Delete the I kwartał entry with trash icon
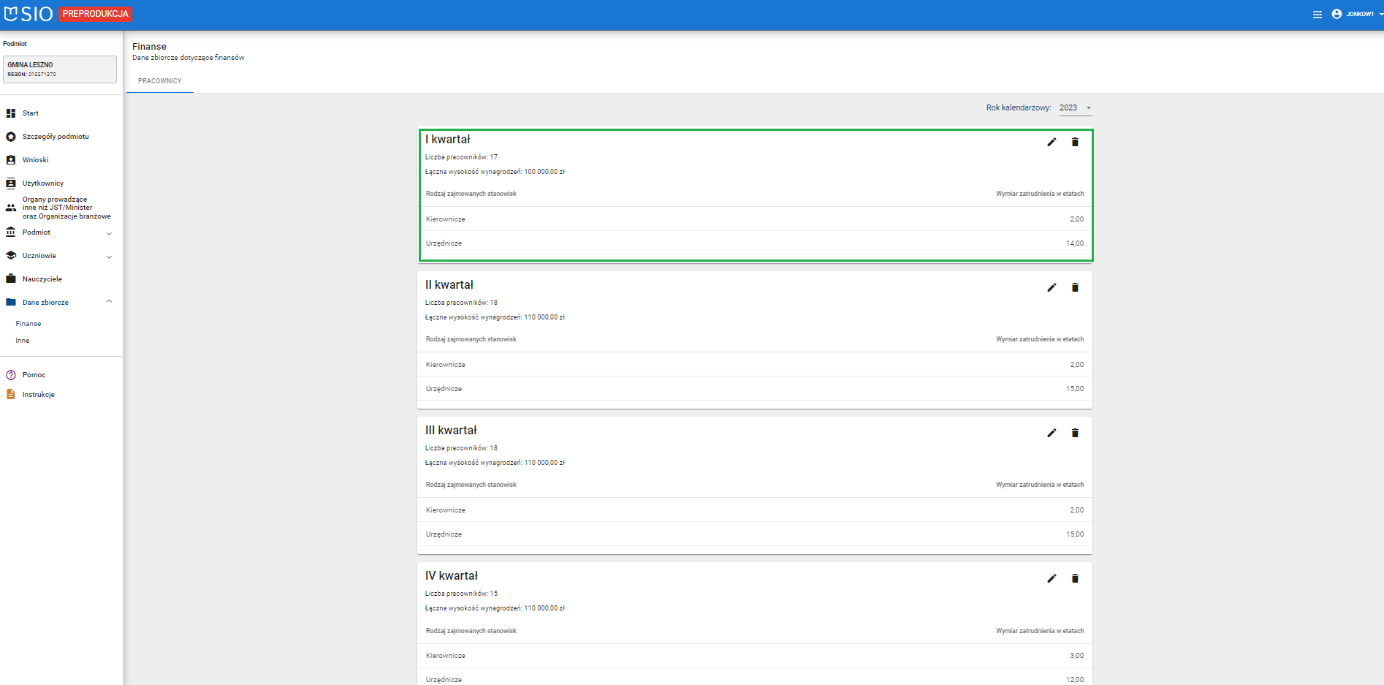The width and height of the screenshot is (1384, 685). coord(1075,142)
